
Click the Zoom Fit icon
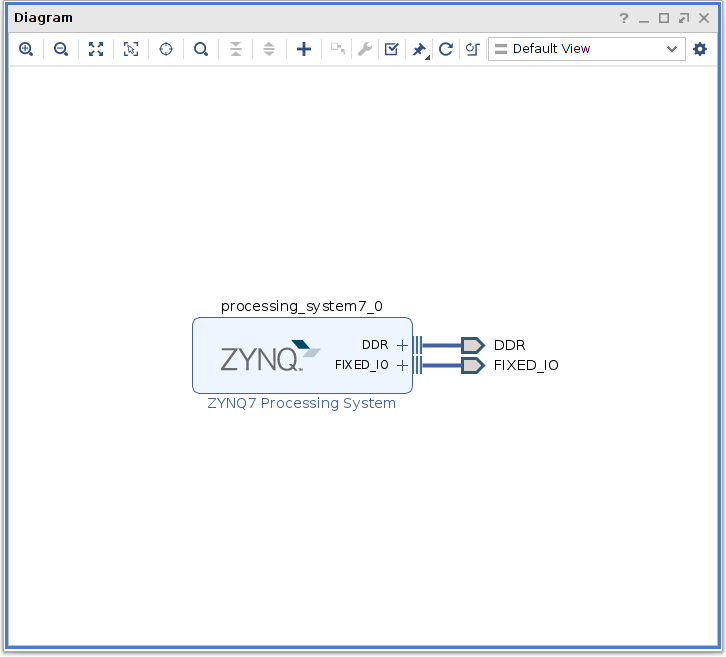coord(96,49)
